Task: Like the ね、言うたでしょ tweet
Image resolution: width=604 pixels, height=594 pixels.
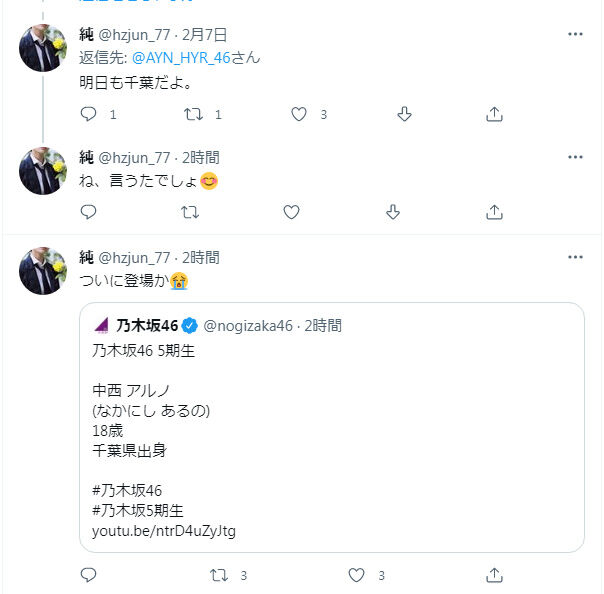Action: coord(291,212)
